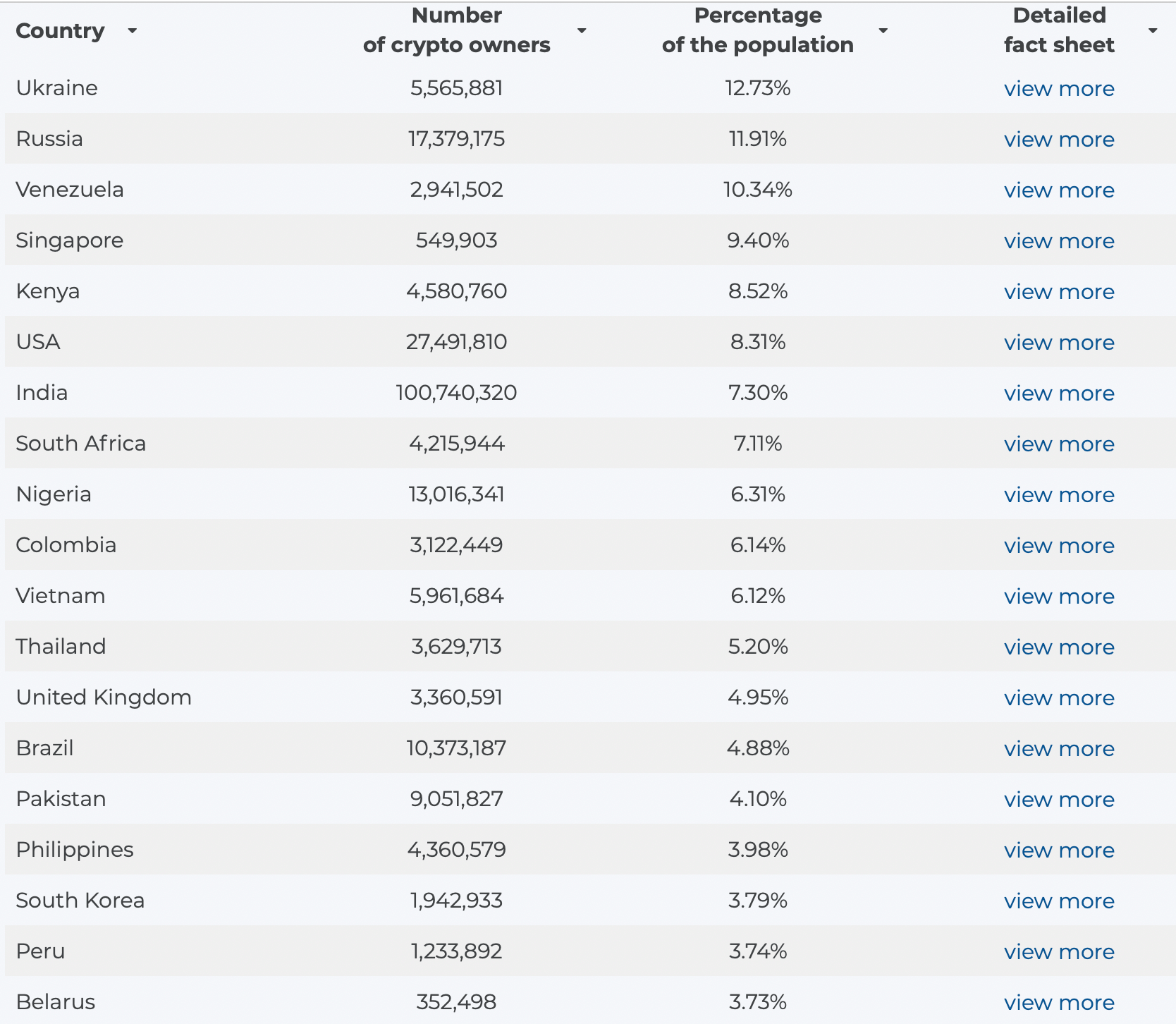The height and width of the screenshot is (1024, 1176).
Task: Click view more in USA row
Action: coord(1059,343)
